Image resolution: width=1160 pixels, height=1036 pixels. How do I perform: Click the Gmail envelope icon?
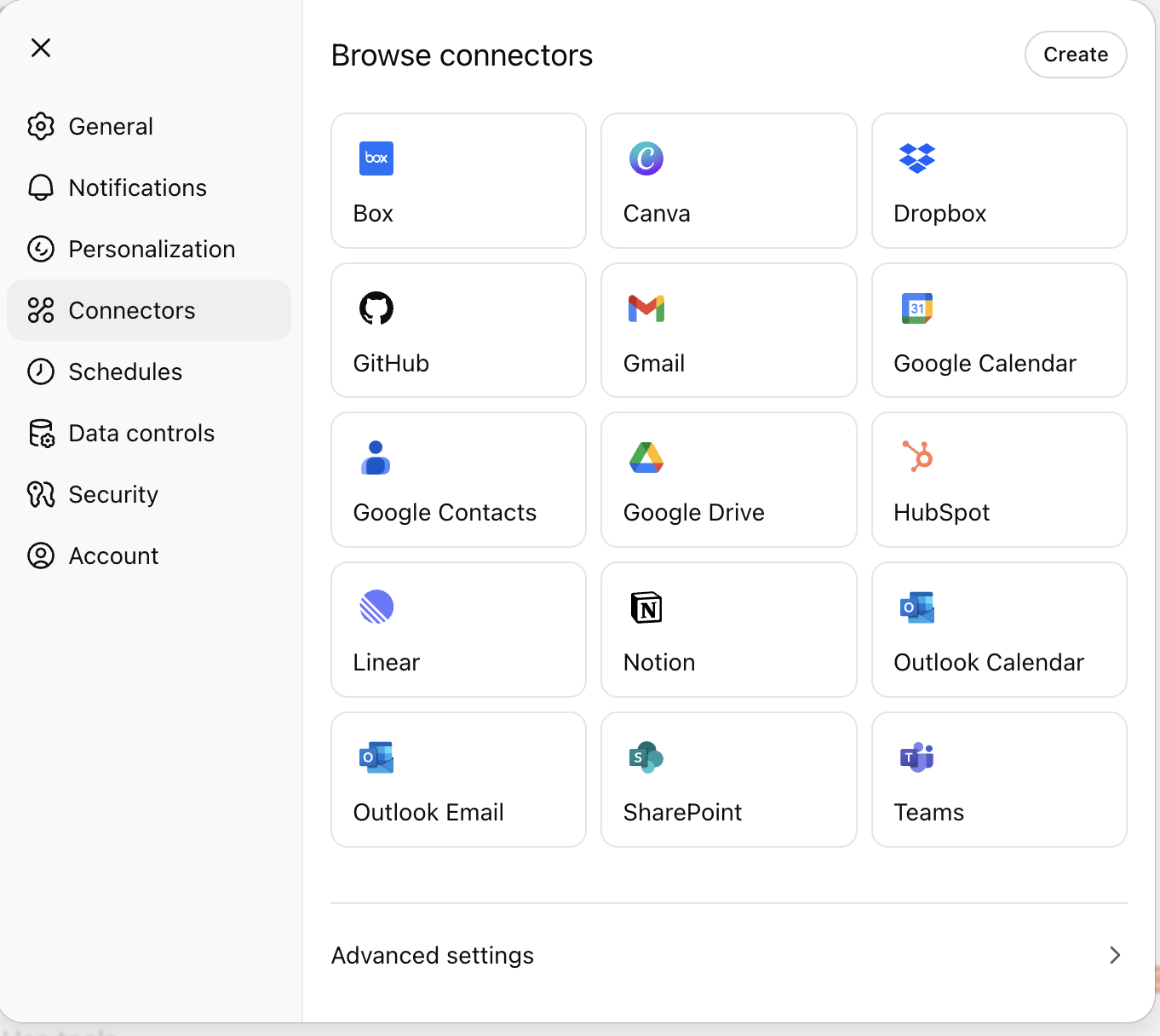(646, 308)
